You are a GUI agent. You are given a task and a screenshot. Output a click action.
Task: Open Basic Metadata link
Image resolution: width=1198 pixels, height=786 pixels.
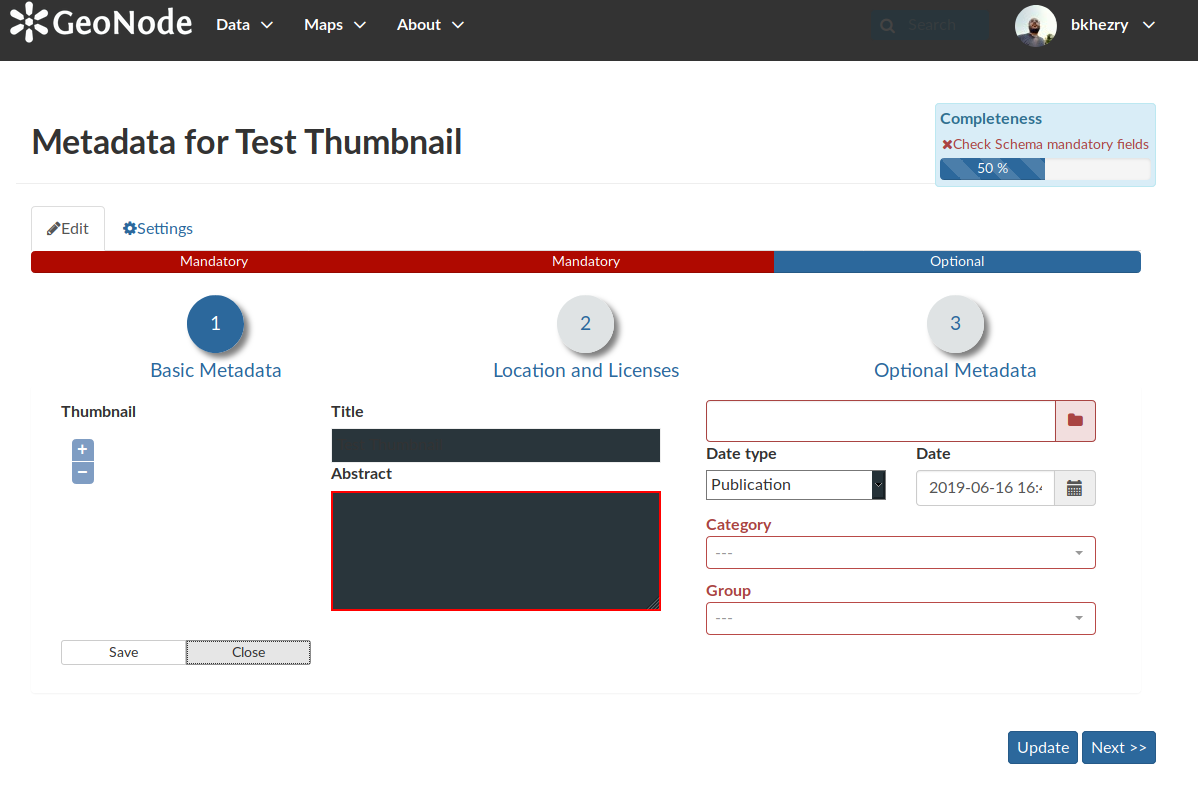[x=215, y=370]
